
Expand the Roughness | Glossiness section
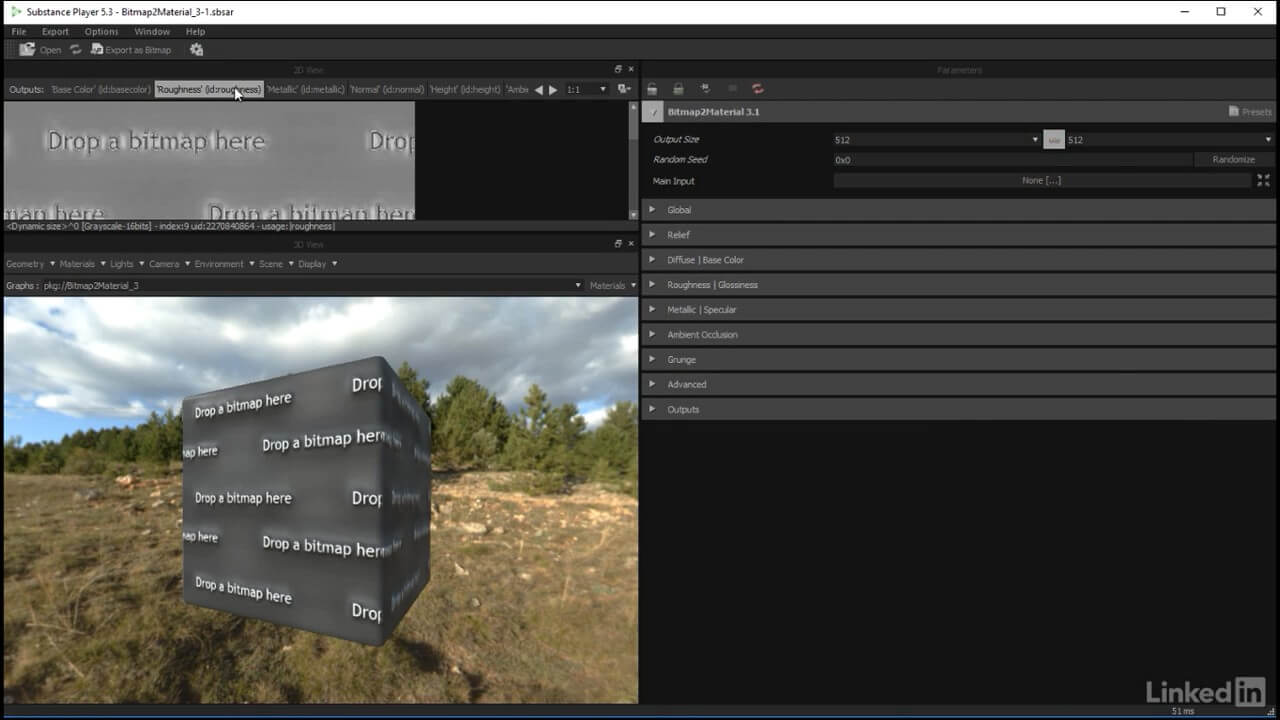(x=712, y=285)
